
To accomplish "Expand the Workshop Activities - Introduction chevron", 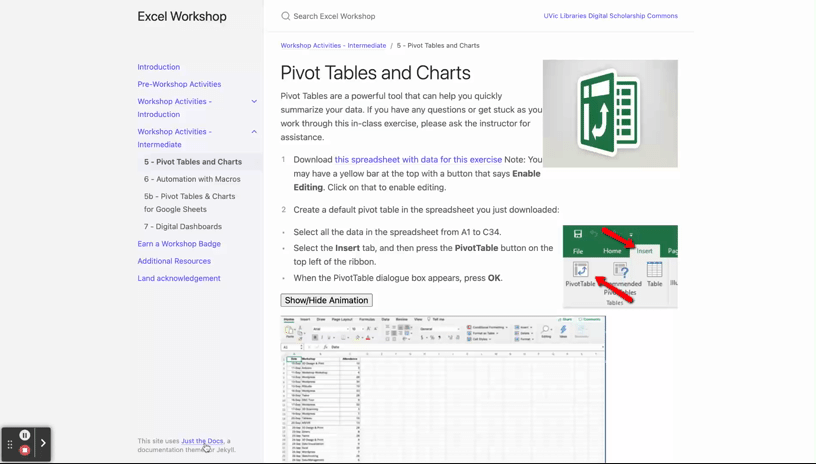I will point(254,101).
